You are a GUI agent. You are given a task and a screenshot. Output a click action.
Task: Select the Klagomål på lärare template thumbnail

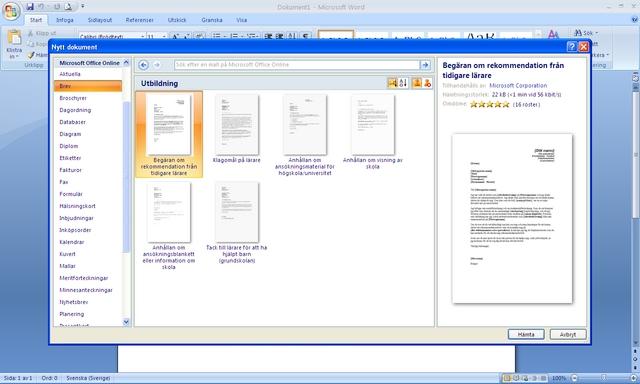click(237, 129)
